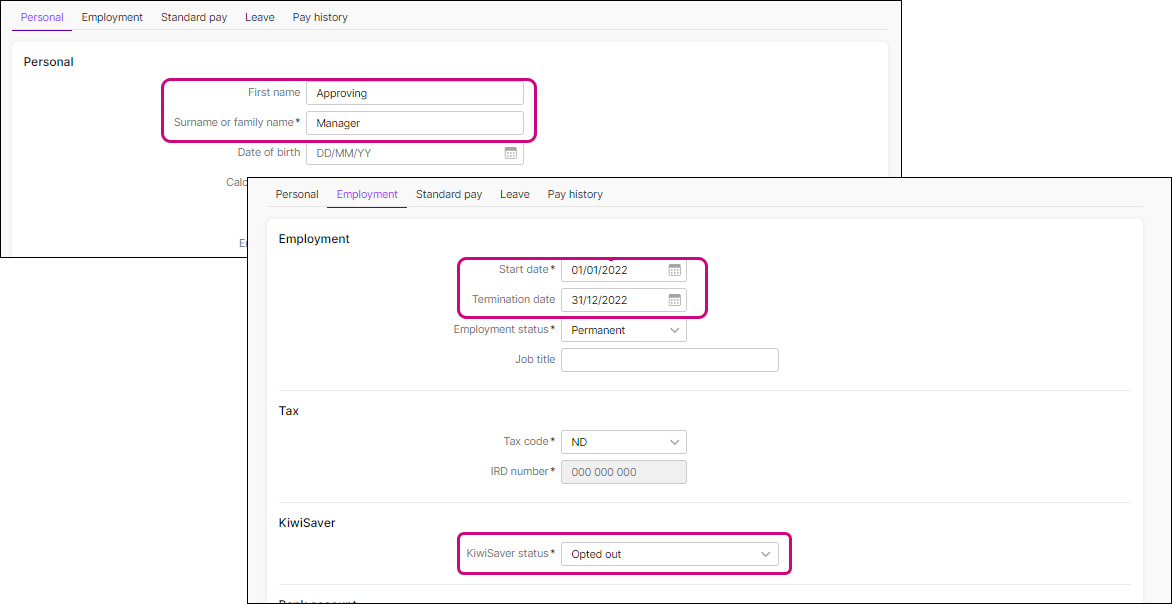Click the Termination date calendar icon

click(674, 300)
